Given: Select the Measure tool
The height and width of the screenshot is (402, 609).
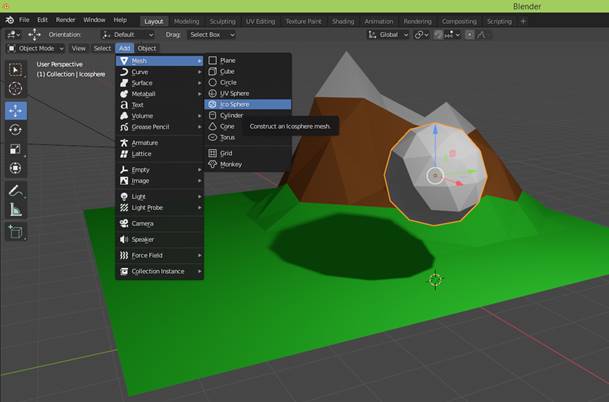Looking at the screenshot, I should click(16, 210).
